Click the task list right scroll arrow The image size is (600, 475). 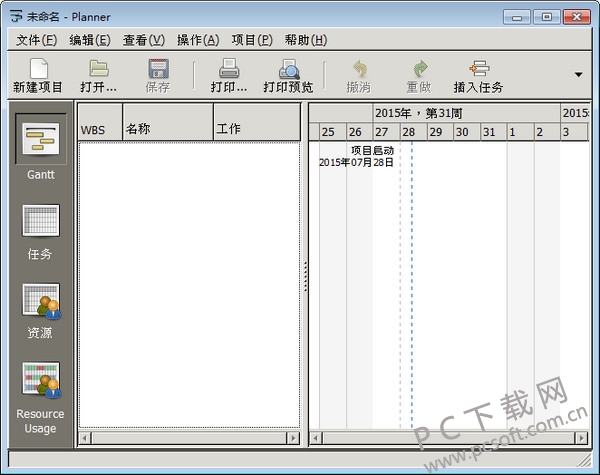(293, 438)
